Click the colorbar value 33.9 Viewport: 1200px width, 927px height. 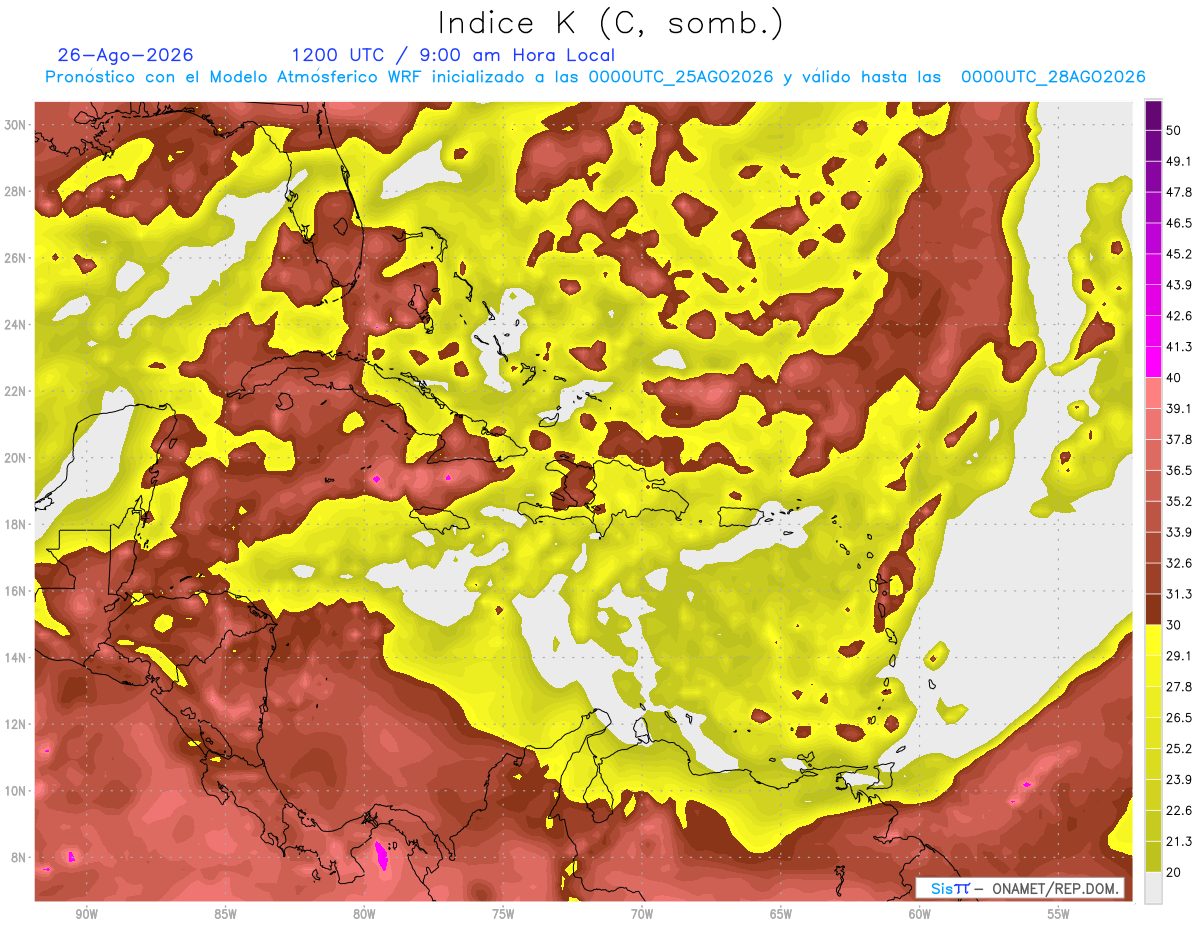click(x=1178, y=532)
